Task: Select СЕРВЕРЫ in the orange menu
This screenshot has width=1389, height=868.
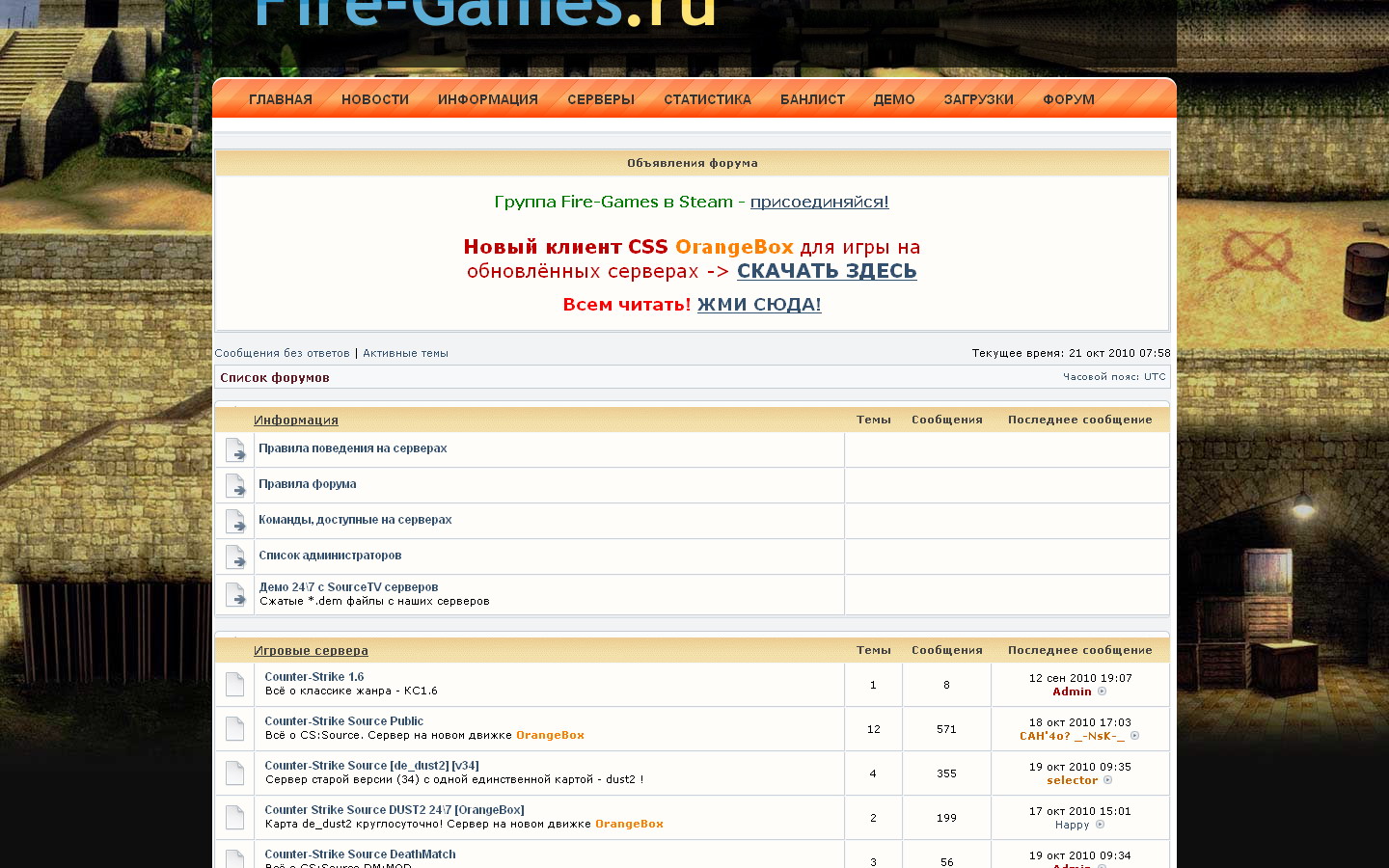Action: [x=601, y=99]
